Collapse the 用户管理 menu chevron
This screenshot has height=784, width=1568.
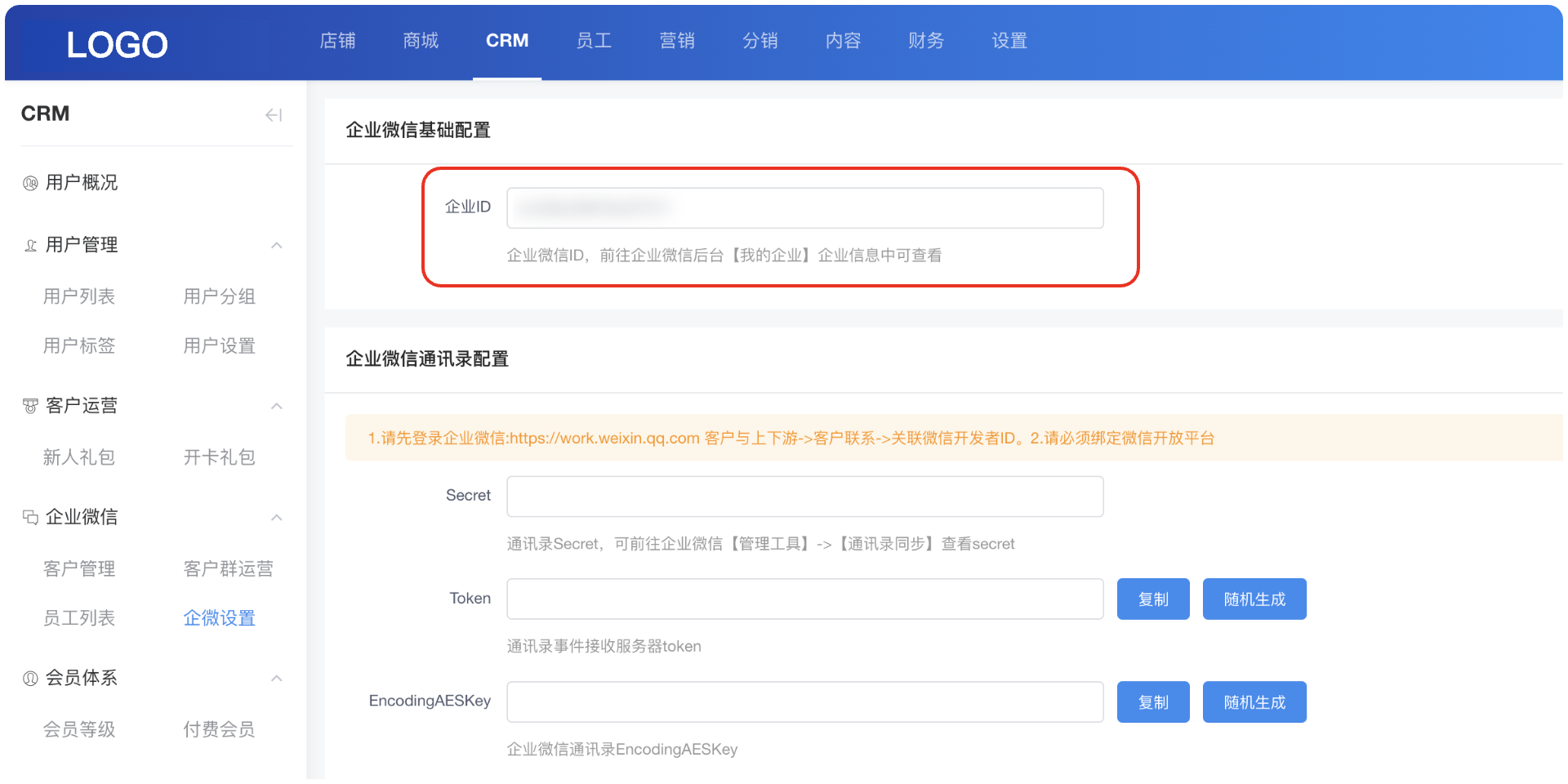(277, 245)
